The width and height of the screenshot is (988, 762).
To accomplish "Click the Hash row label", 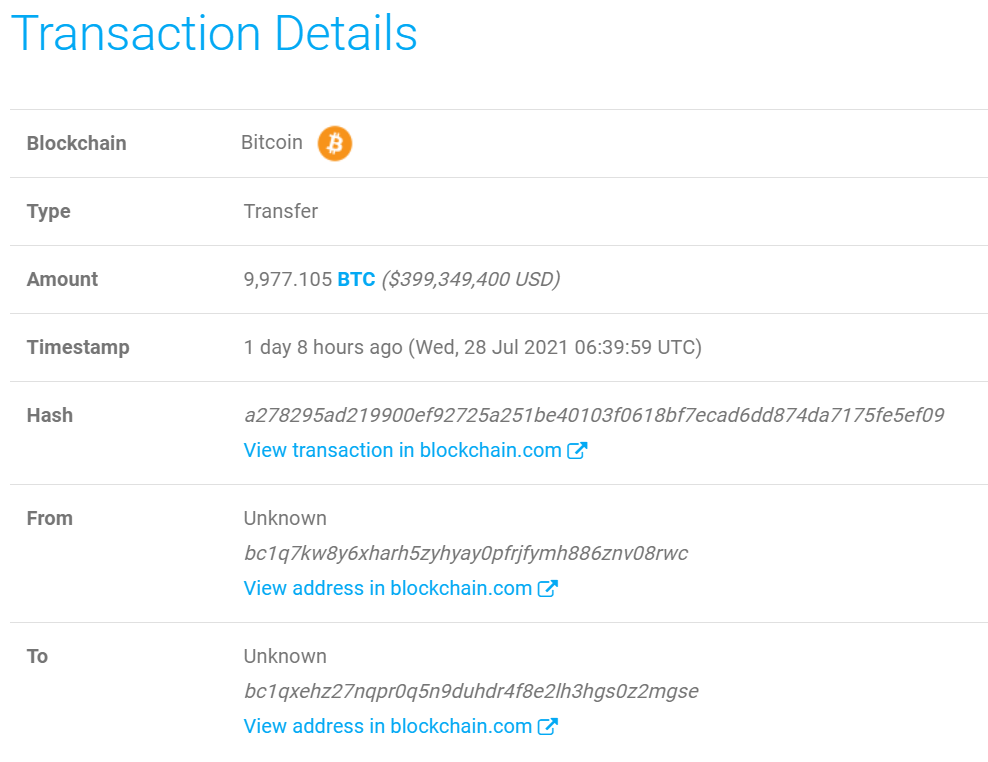I will tap(50, 415).
